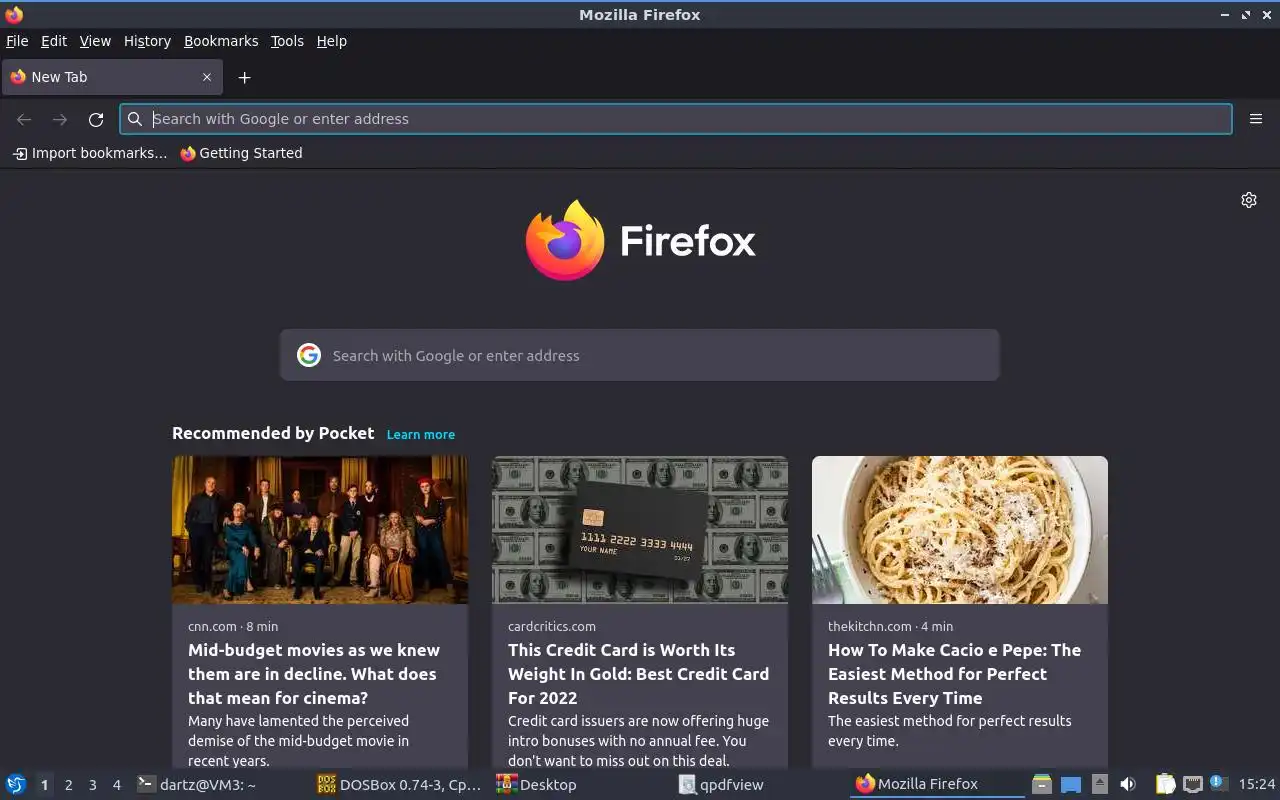Click the file manager drawer tray icon

click(x=1042, y=785)
